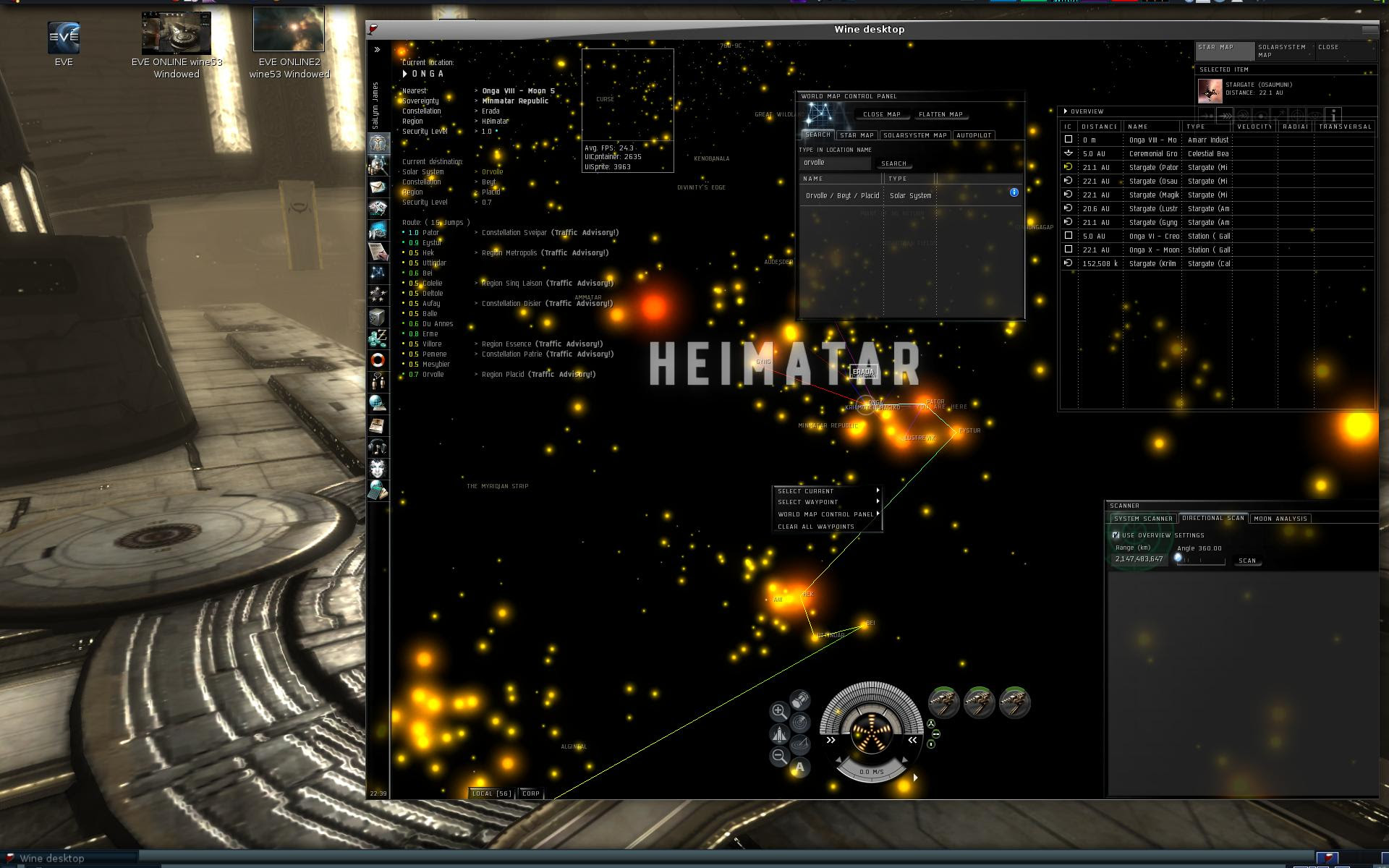This screenshot has width=1389, height=868.
Task: Open the calculator icon in the sidebar
Action: pos(378,490)
